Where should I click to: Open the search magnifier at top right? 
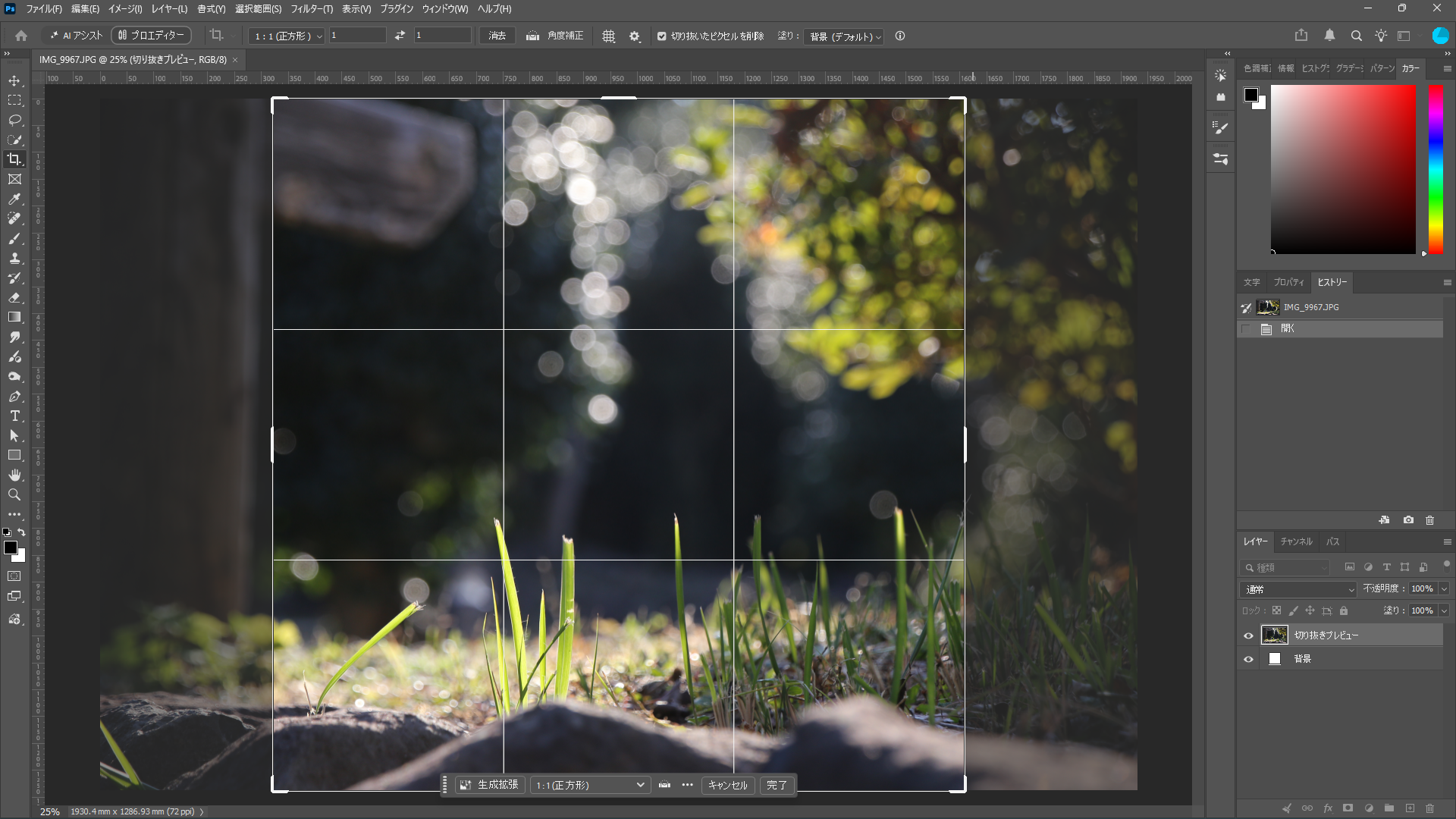(1357, 36)
